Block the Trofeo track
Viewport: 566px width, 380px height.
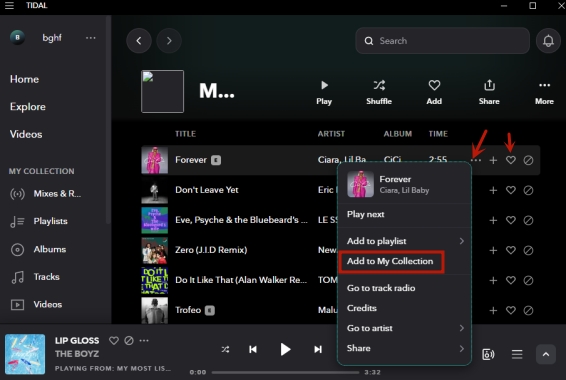coord(528,310)
